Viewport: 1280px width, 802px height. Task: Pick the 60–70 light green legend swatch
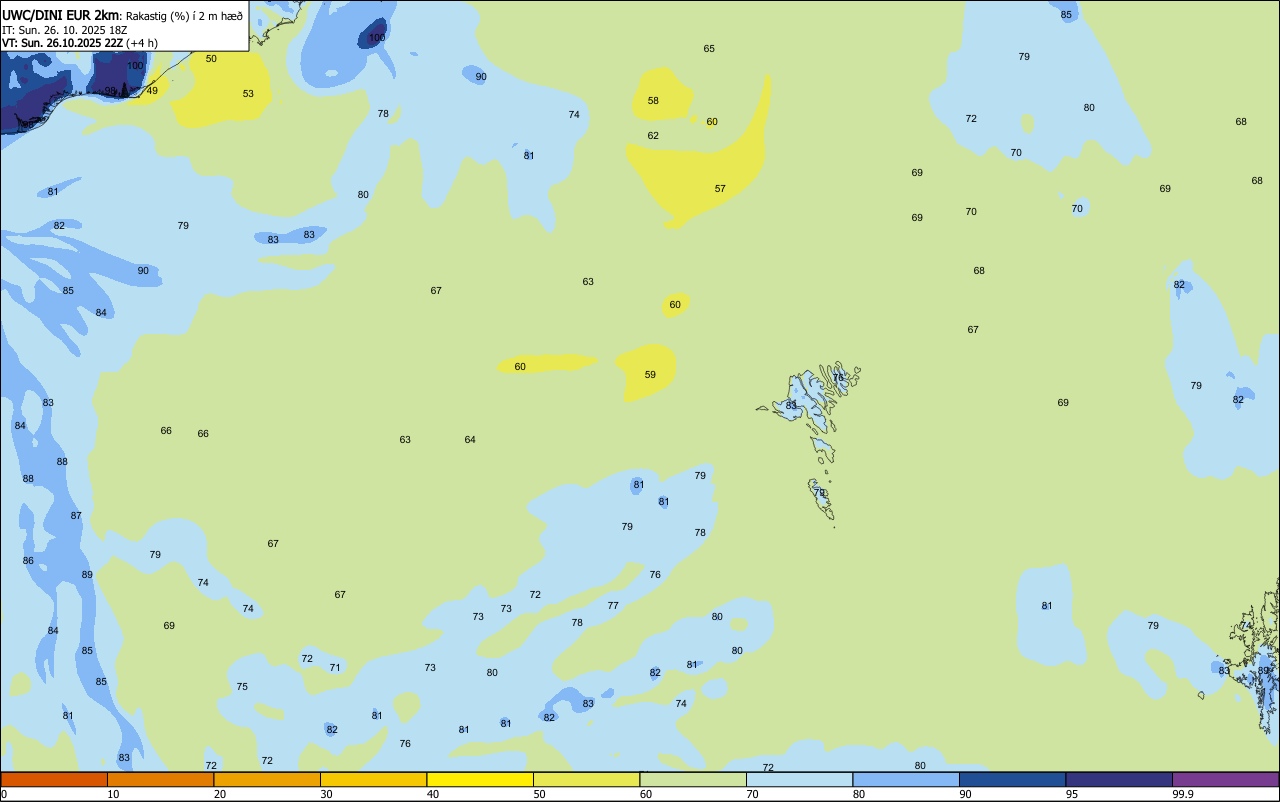pos(693,779)
